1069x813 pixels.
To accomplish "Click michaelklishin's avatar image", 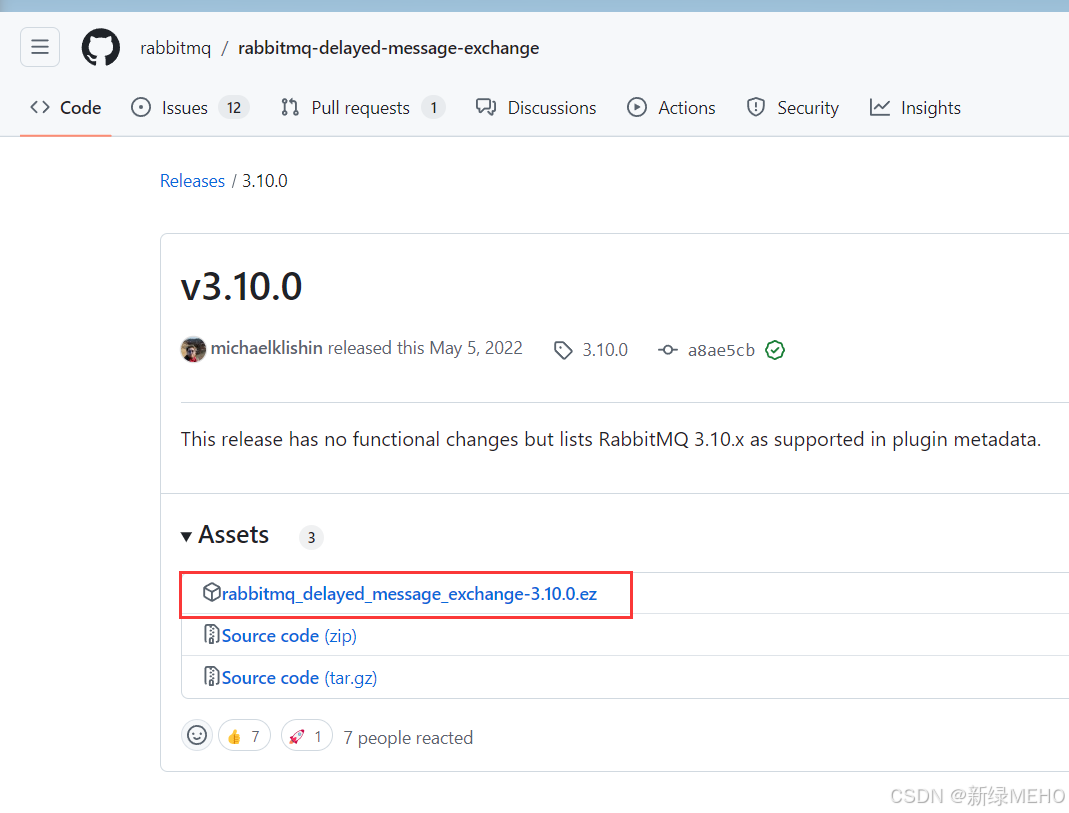I will (x=193, y=349).
